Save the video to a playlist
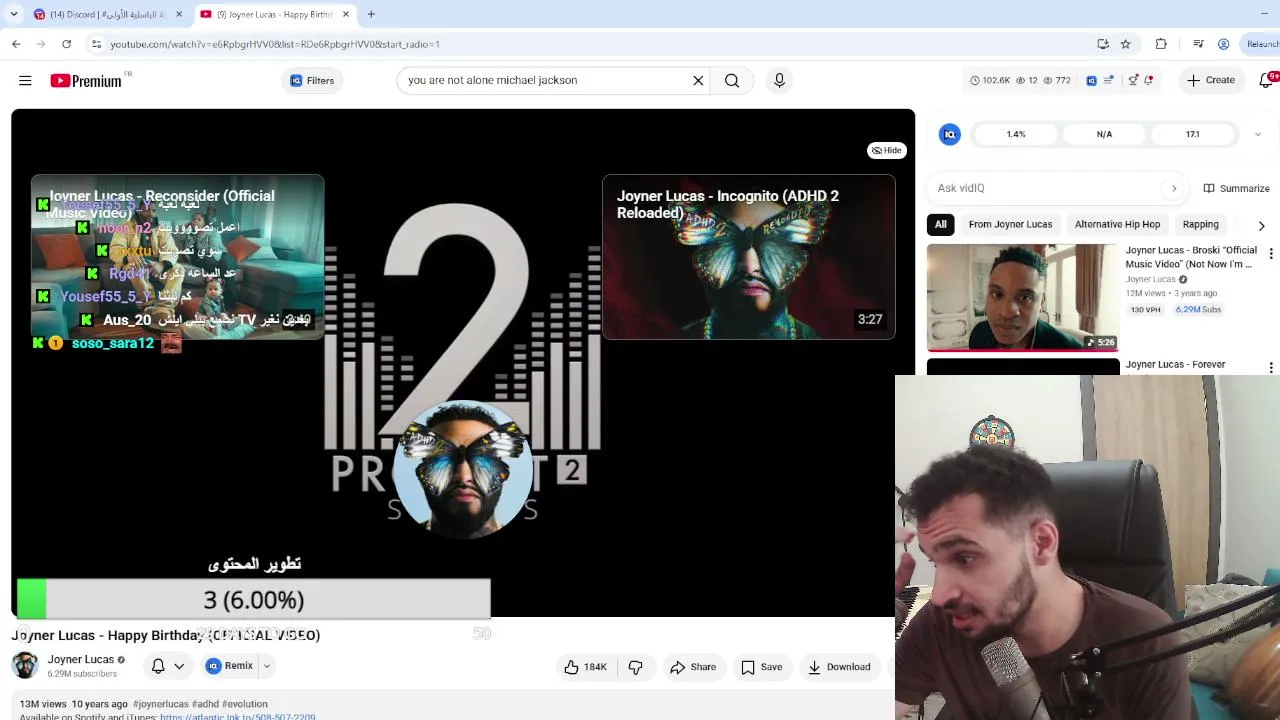This screenshot has height=720, width=1280. (761, 667)
